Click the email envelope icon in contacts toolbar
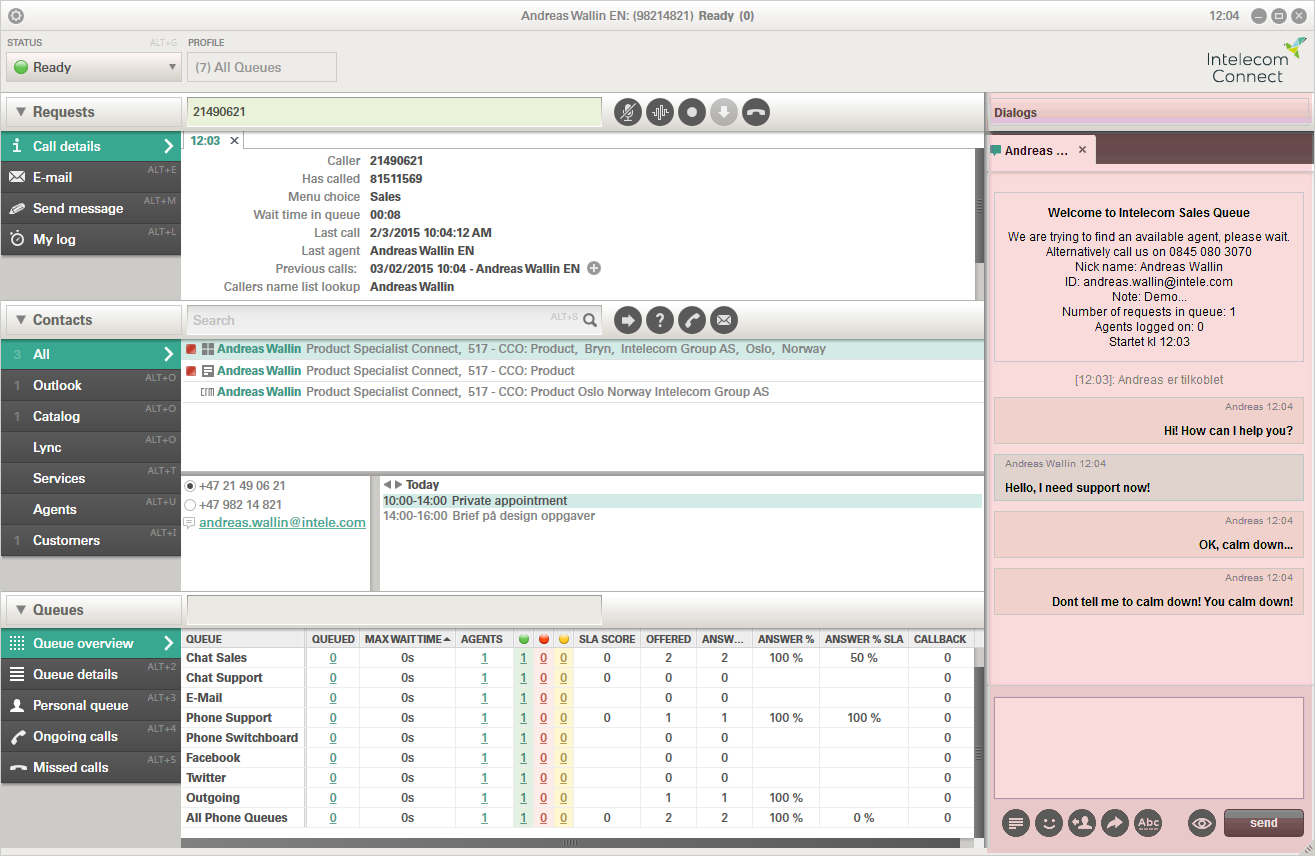Viewport: 1315px width, 856px height. pos(724,320)
